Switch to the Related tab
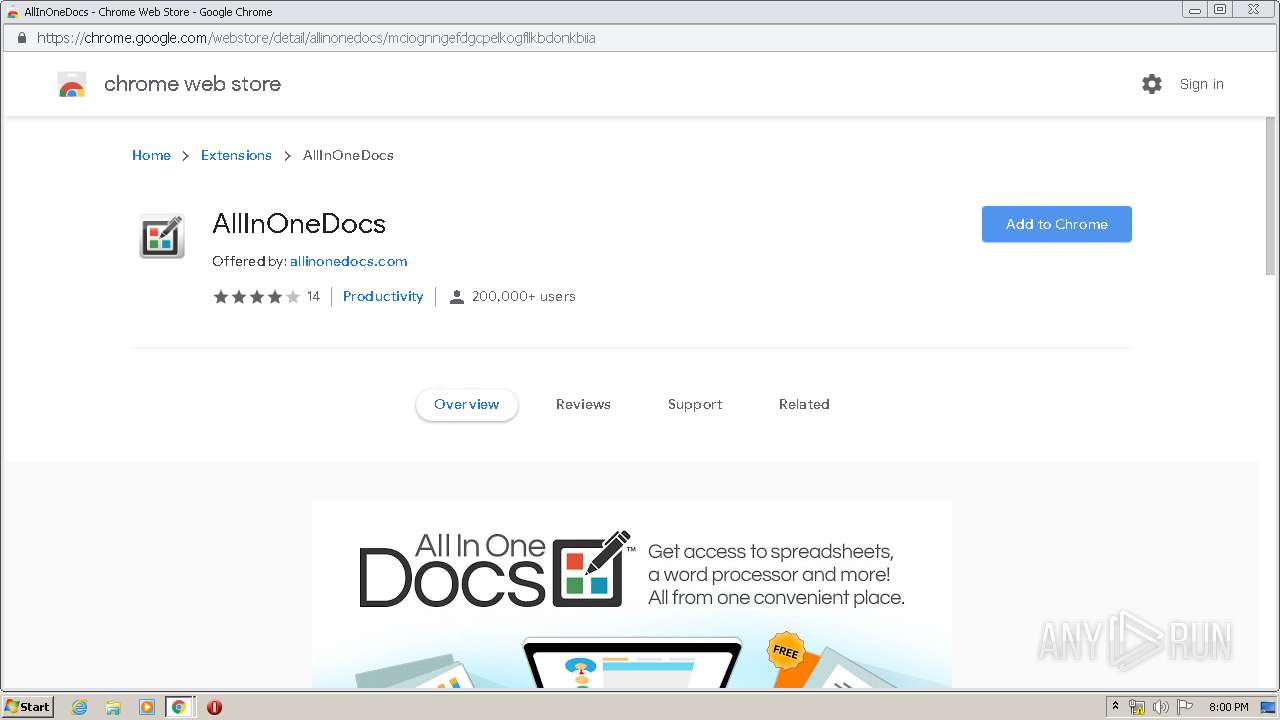This screenshot has width=1280, height=720. (x=804, y=404)
